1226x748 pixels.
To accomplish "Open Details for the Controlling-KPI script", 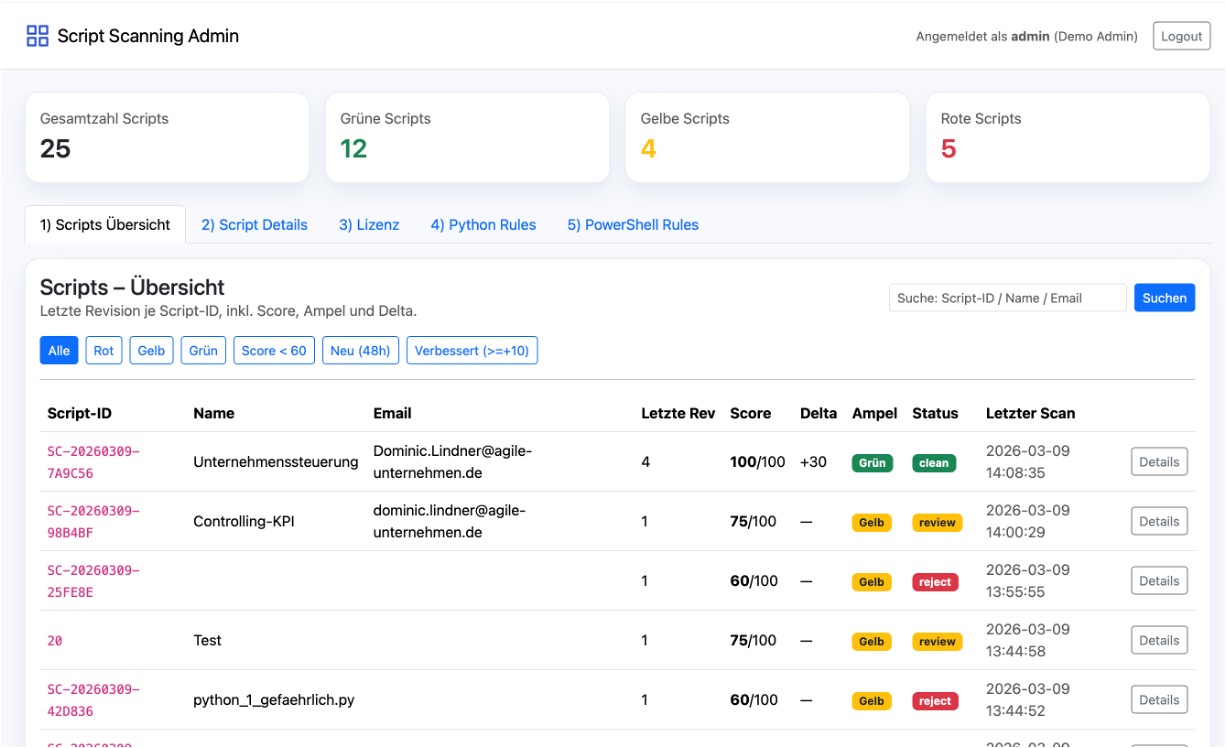I will click(1159, 521).
